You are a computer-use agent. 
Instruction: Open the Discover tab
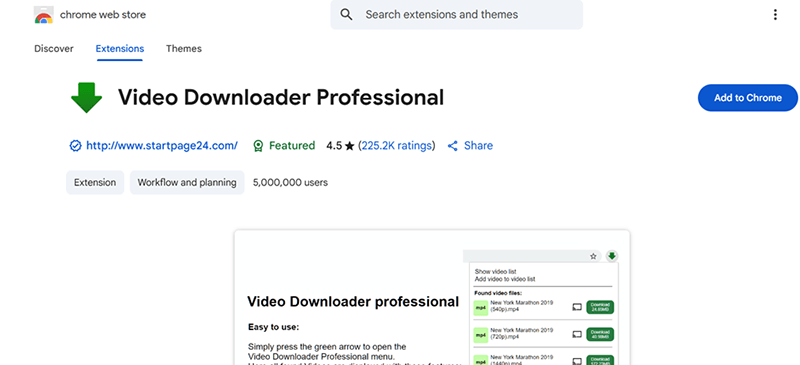(54, 48)
